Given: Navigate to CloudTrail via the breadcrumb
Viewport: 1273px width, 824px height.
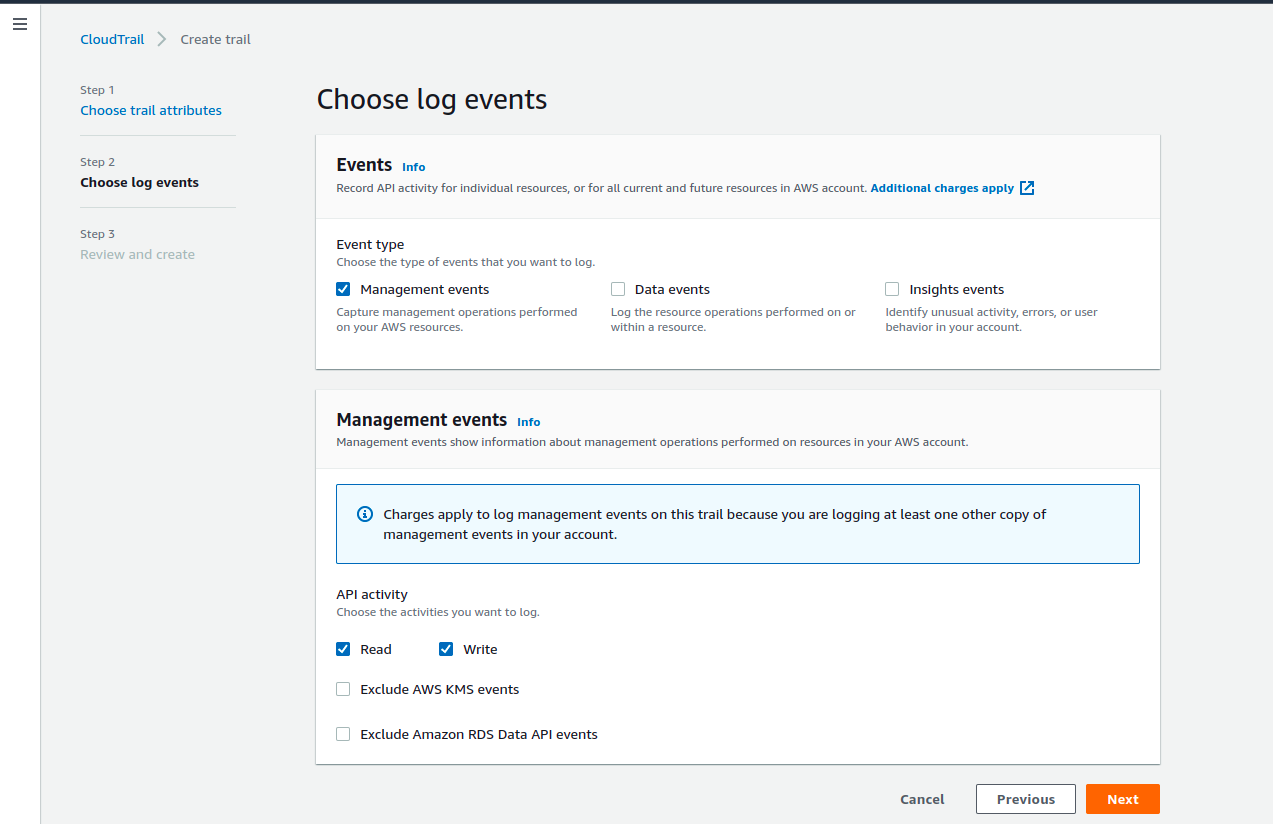Looking at the screenshot, I should pyautogui.click(x=112, y=39).
